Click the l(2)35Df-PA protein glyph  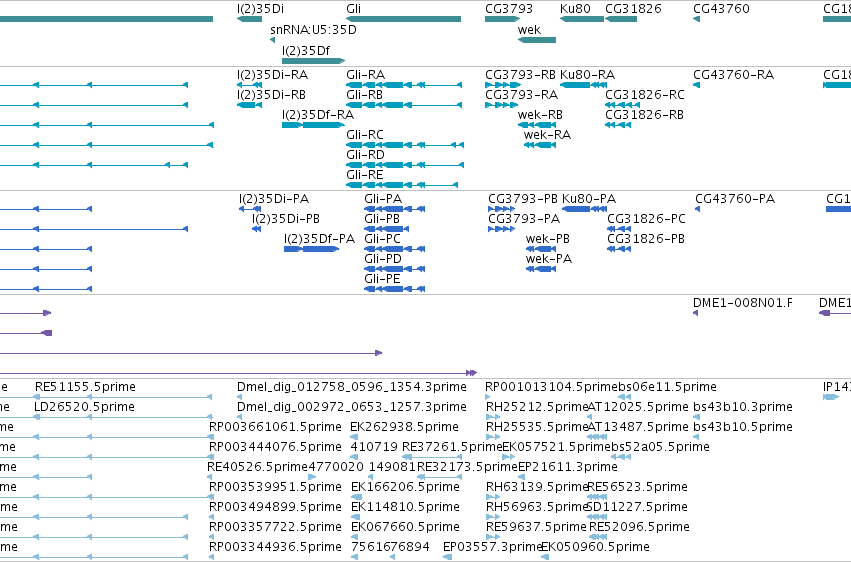pyautogui.click(x=312, y=249)
